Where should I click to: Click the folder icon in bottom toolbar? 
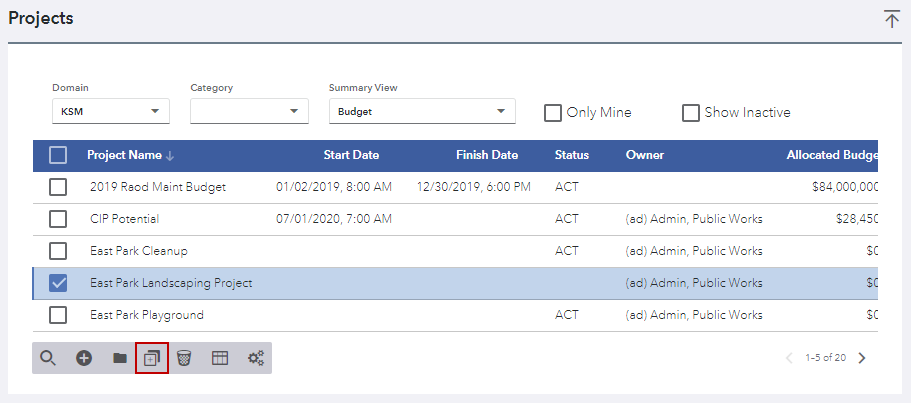119,358
